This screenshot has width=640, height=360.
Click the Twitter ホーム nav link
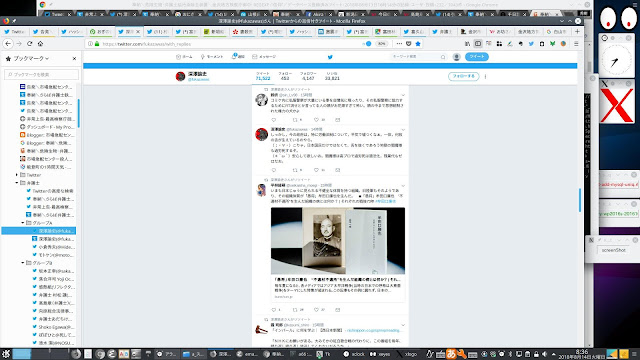click(184, 57)
